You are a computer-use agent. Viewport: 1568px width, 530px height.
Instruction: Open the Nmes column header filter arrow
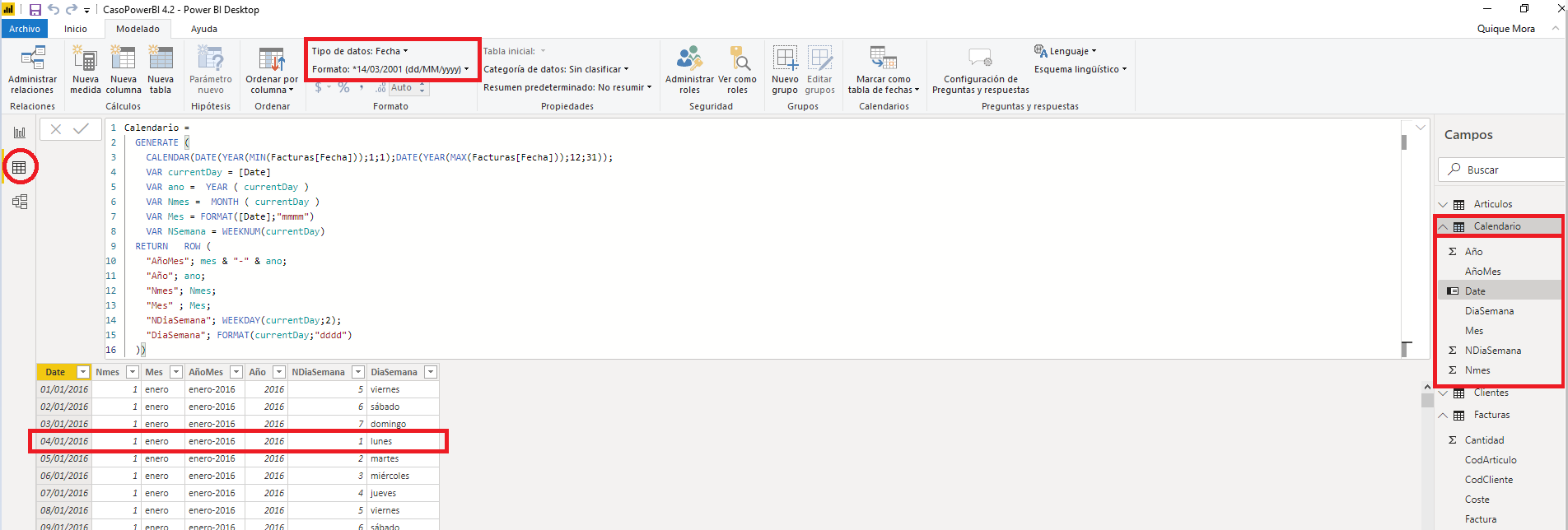click(x=132, y=372)
